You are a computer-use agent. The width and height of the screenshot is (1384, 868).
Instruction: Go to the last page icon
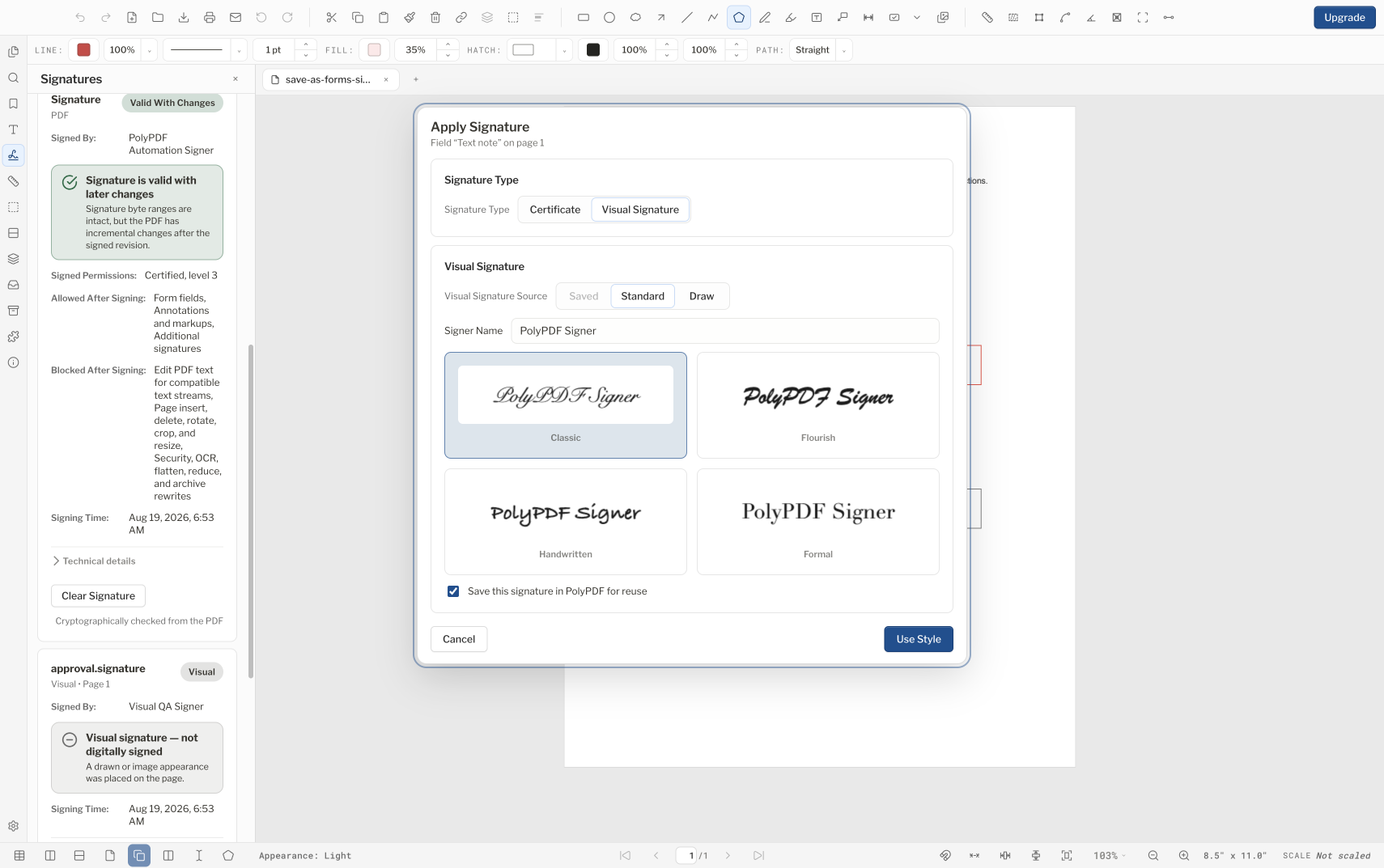(758, 855)
